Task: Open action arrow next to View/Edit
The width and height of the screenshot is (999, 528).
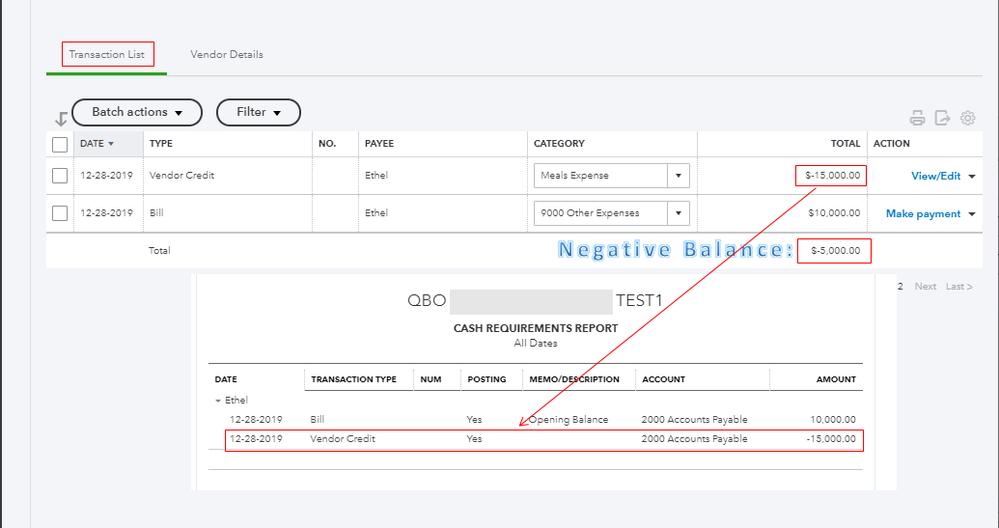Action: pos(972,176)
